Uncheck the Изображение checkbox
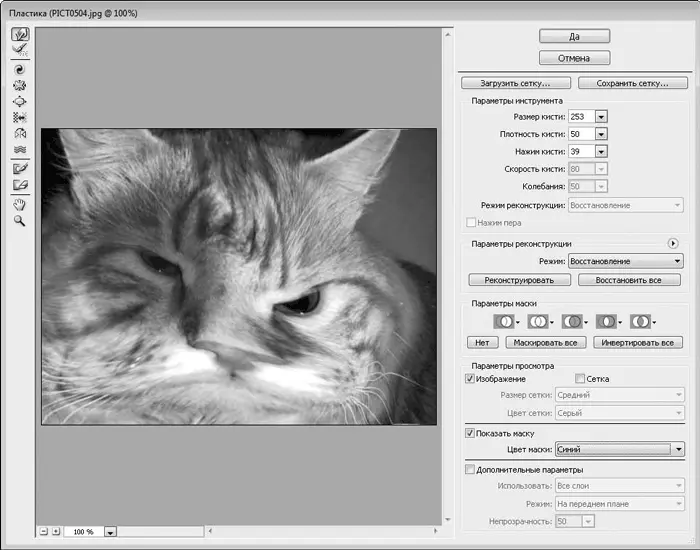This screenshot has height=550, width=700. (x=471, y=379)
